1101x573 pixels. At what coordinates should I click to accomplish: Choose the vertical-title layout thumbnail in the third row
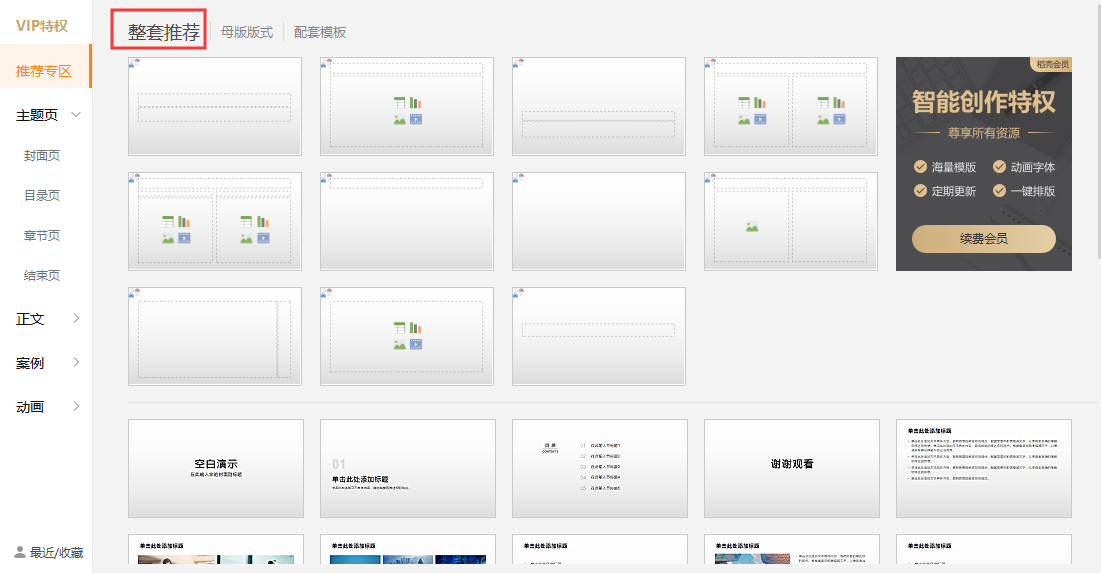215,336
